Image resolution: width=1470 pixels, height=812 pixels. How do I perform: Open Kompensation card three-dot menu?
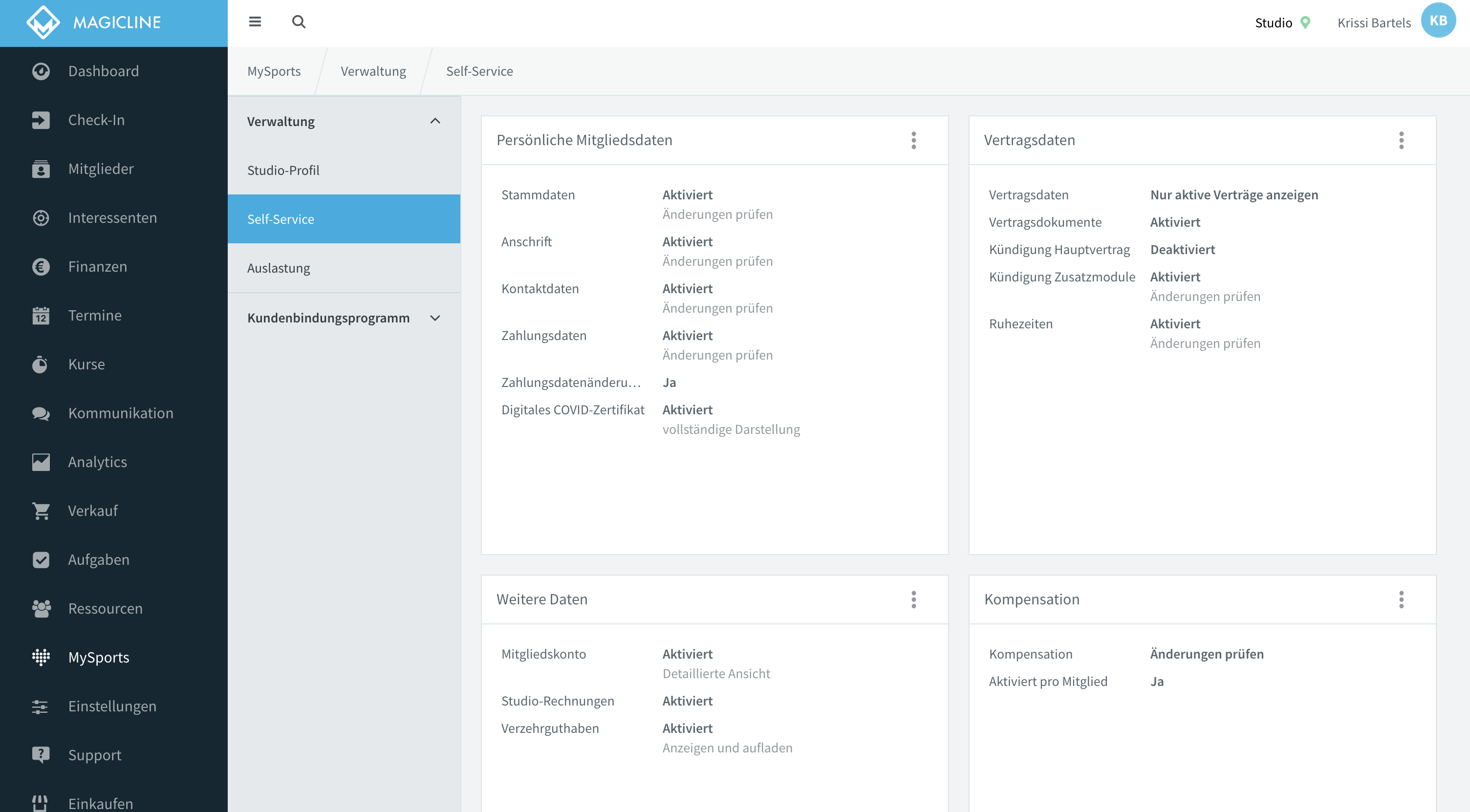(1401, 599)
